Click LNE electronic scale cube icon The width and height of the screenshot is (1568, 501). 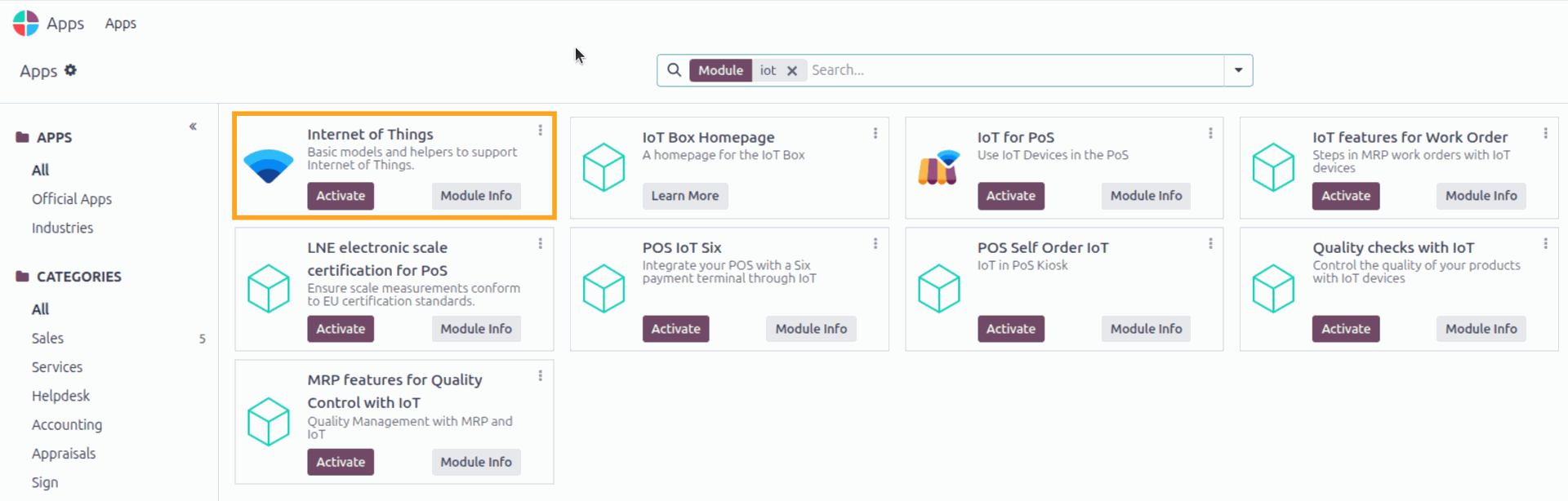point(269,289)
